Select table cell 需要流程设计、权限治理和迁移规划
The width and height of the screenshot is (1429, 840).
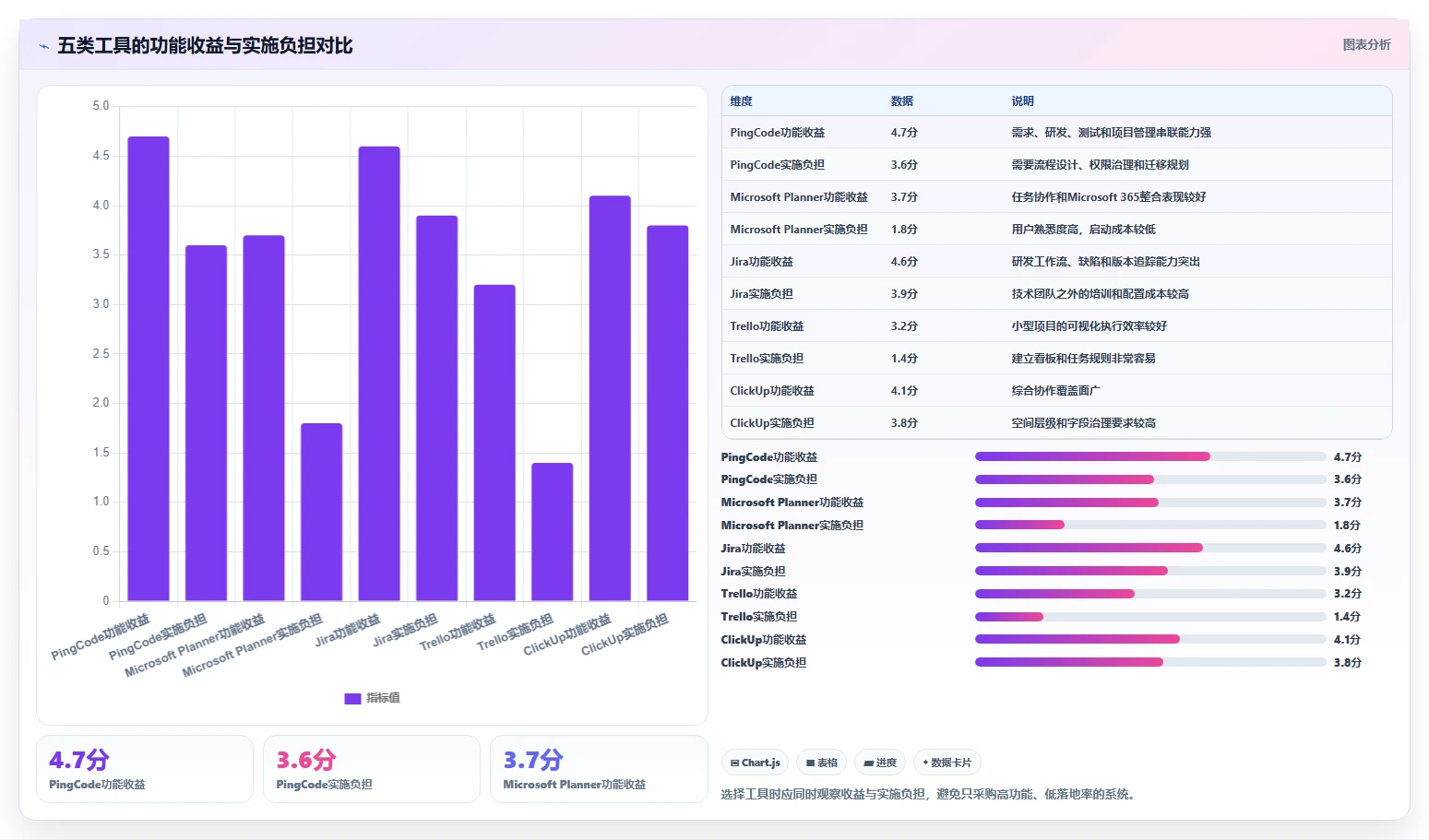click(1100, 165)
